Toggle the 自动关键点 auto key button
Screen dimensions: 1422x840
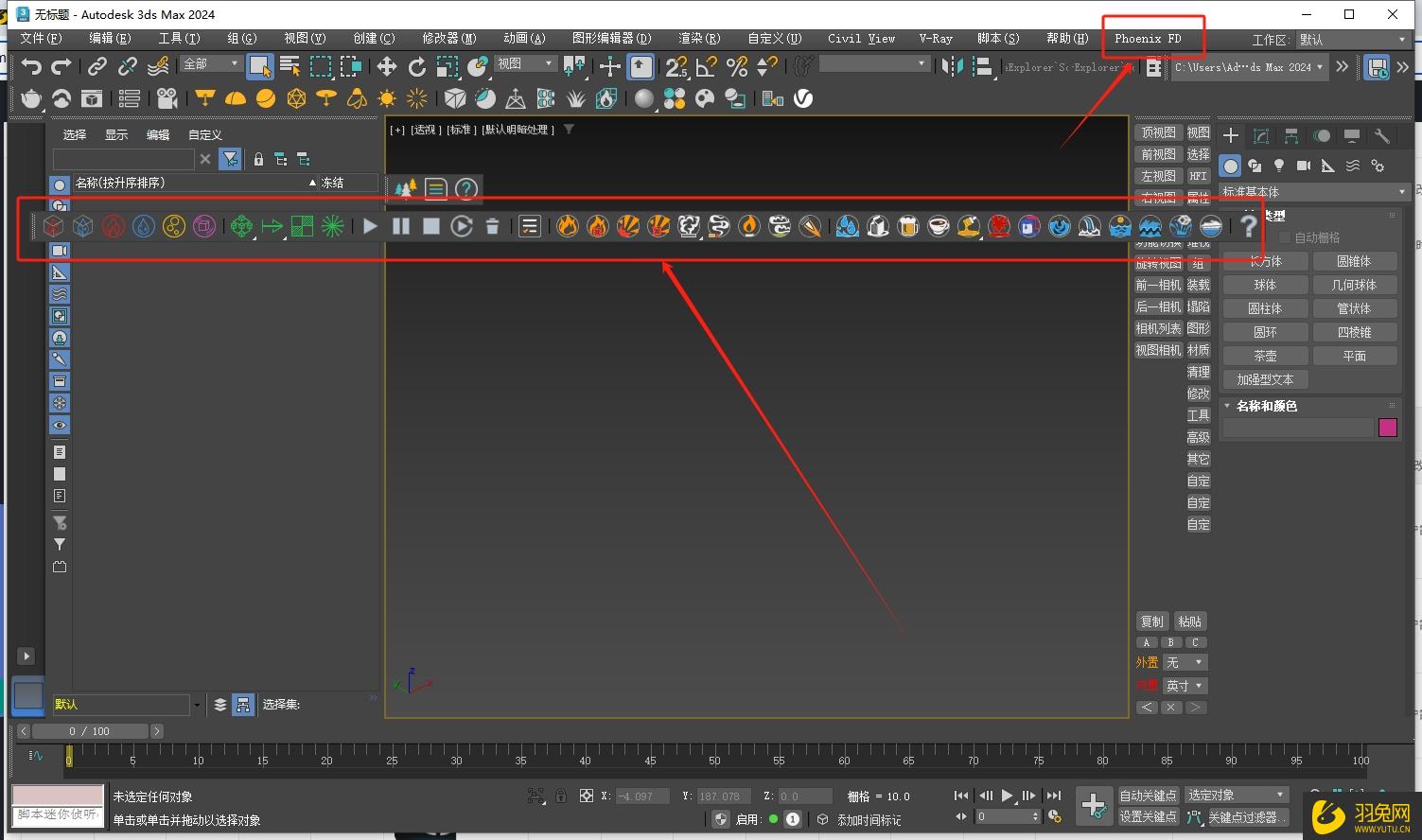click(1148, 796)
